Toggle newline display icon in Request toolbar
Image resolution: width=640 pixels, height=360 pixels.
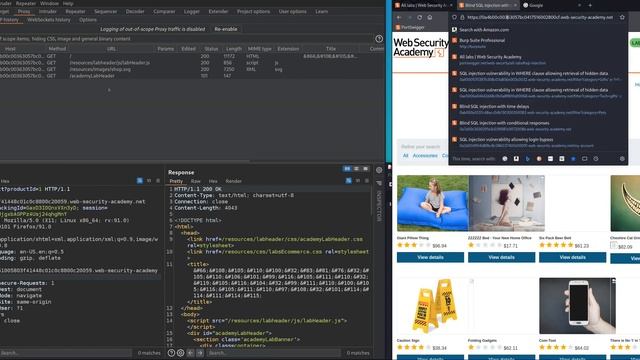click(149, 180)
